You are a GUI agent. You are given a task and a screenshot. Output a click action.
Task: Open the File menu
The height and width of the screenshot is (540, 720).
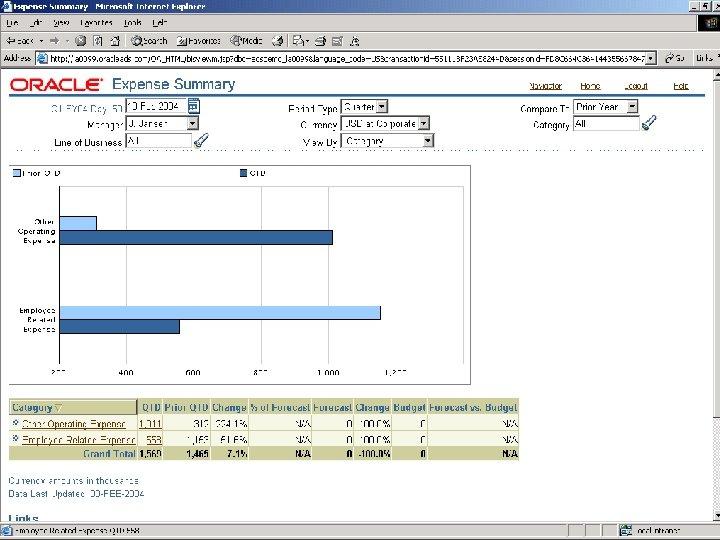(x=12, y=22)
